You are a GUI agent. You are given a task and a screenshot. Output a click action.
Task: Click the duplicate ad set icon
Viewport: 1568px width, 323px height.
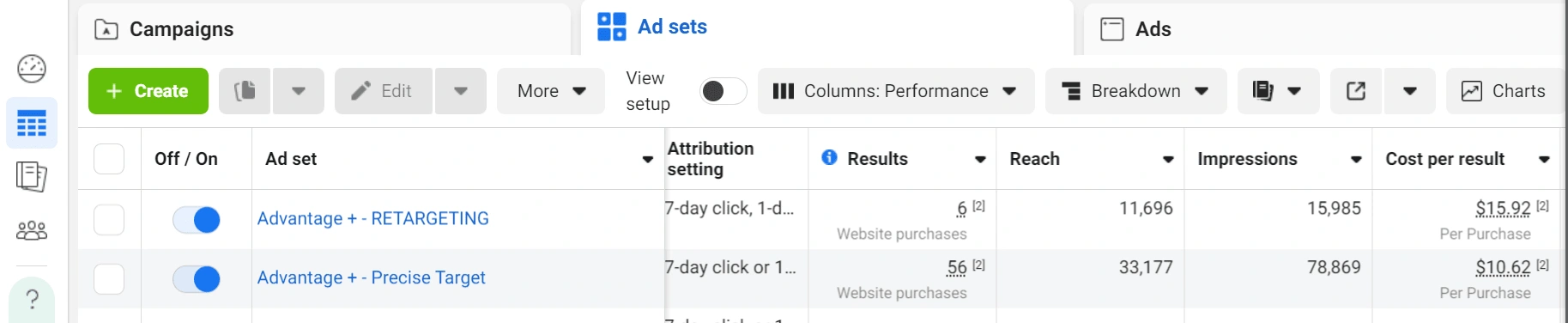pos(245,91)
